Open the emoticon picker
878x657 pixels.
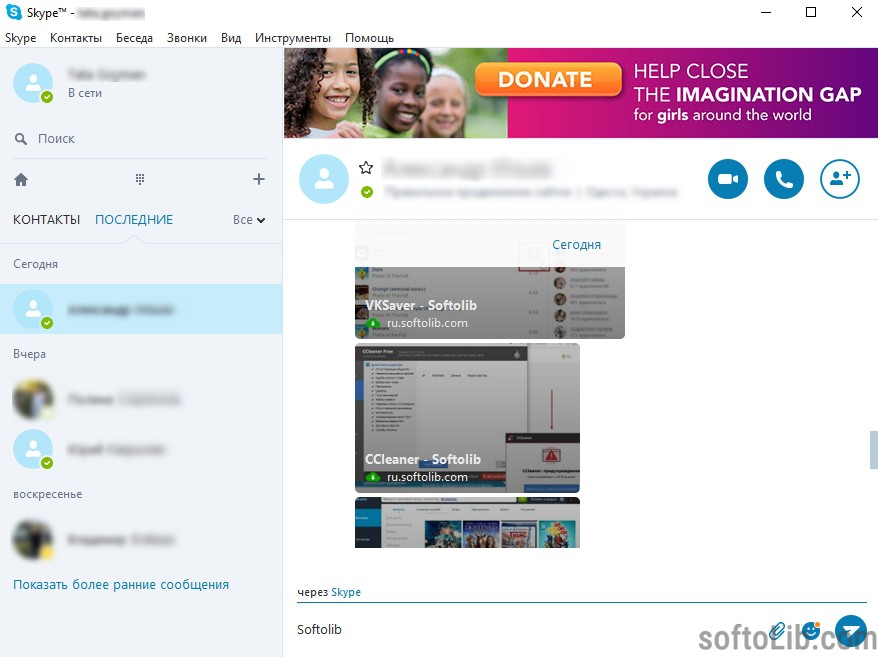(x=811, y=631)
